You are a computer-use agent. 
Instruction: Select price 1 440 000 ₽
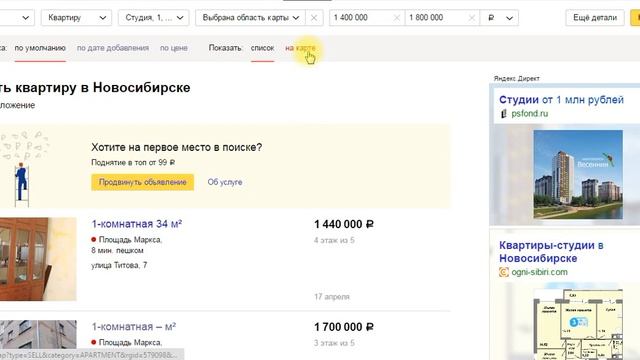click(344, 224)
